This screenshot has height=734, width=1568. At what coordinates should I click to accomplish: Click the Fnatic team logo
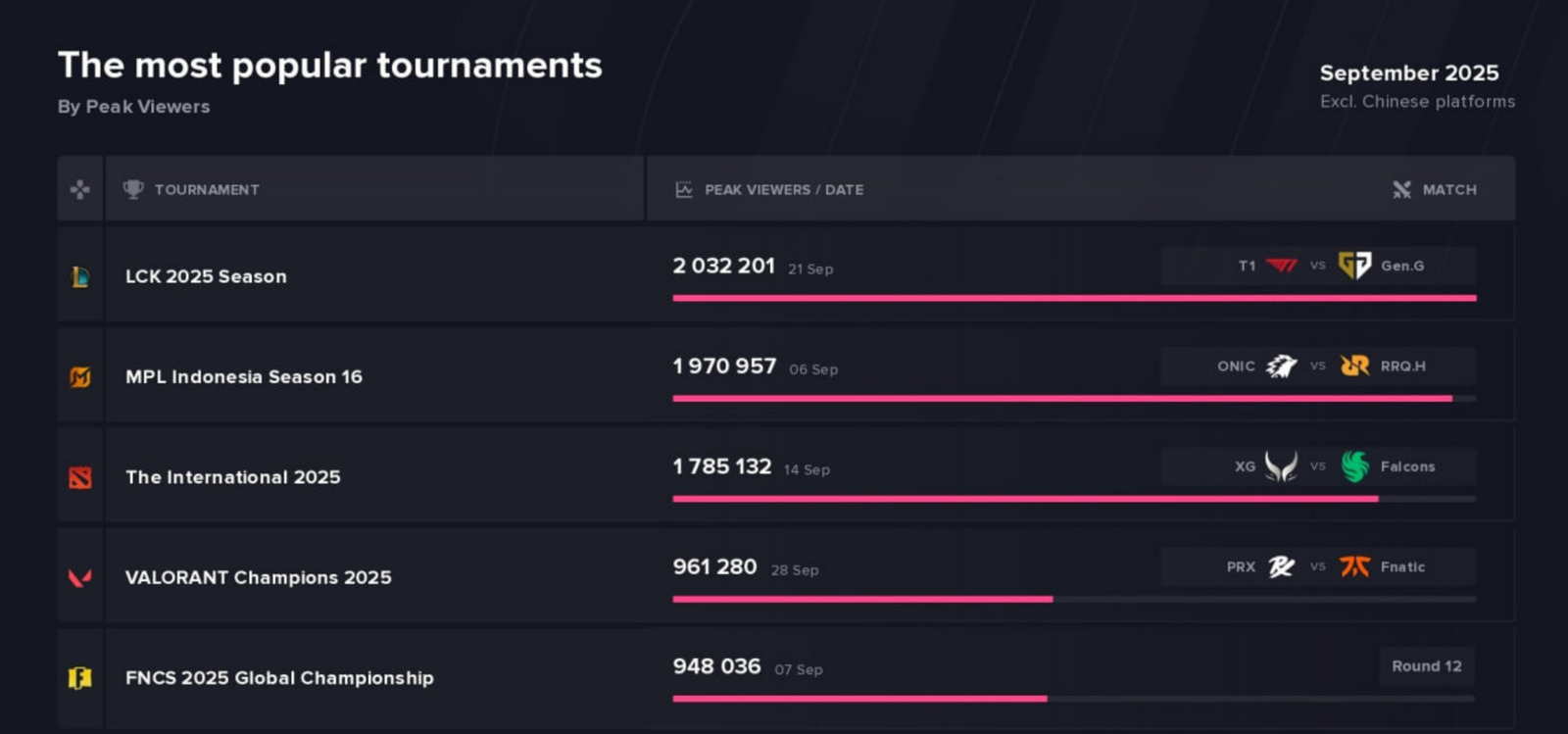click(x=1354, y=566)
